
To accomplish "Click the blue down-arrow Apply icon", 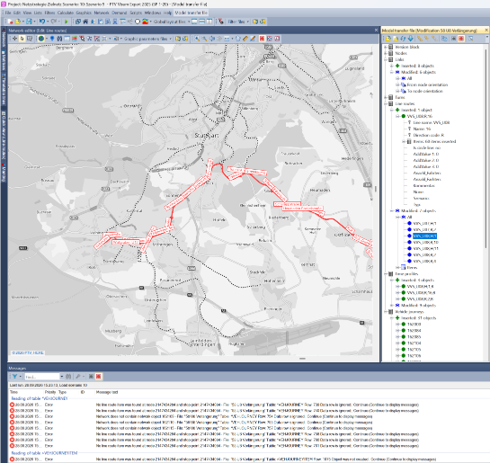I will (411, 39).
